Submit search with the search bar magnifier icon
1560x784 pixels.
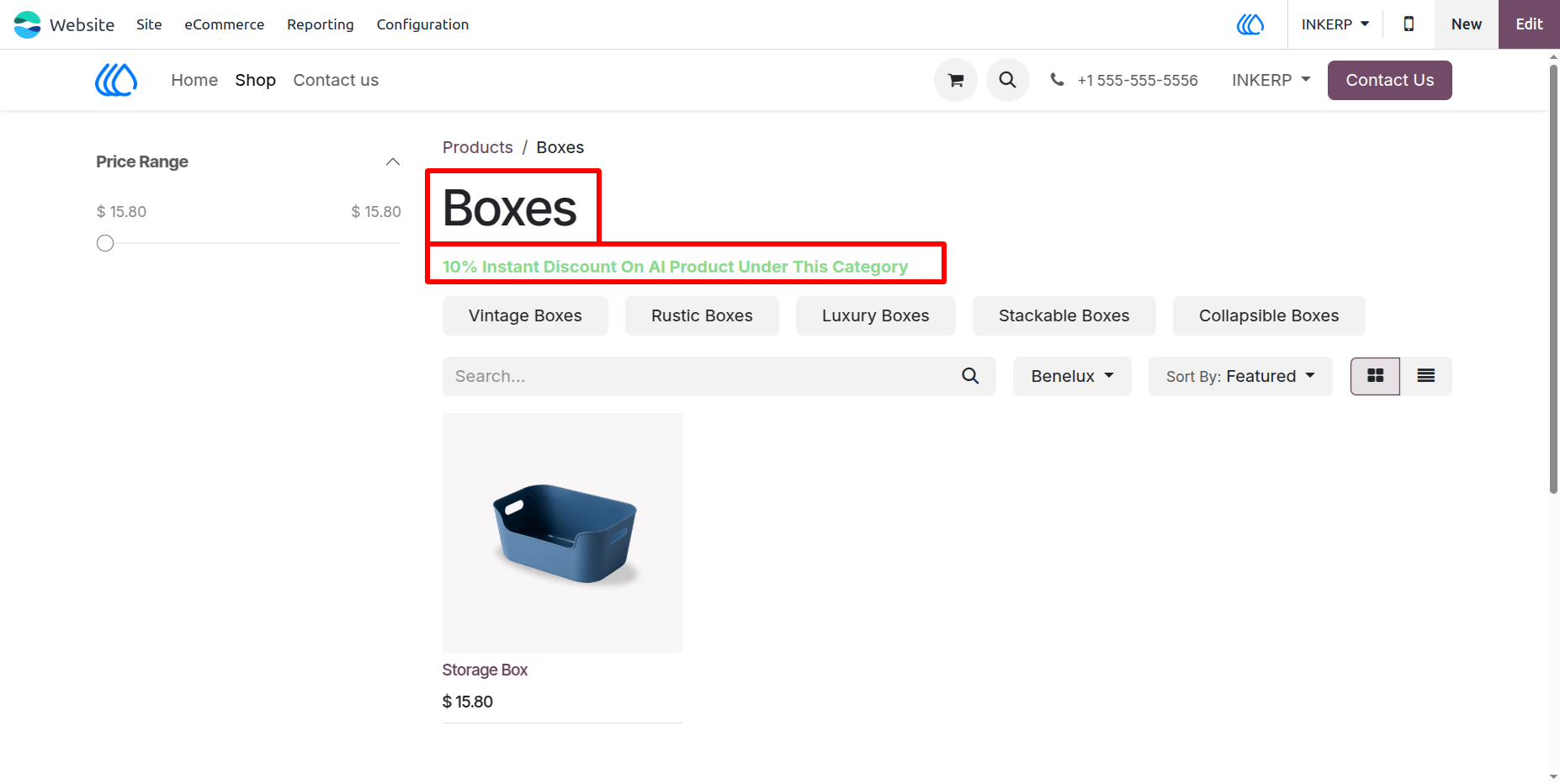[970, 376]
